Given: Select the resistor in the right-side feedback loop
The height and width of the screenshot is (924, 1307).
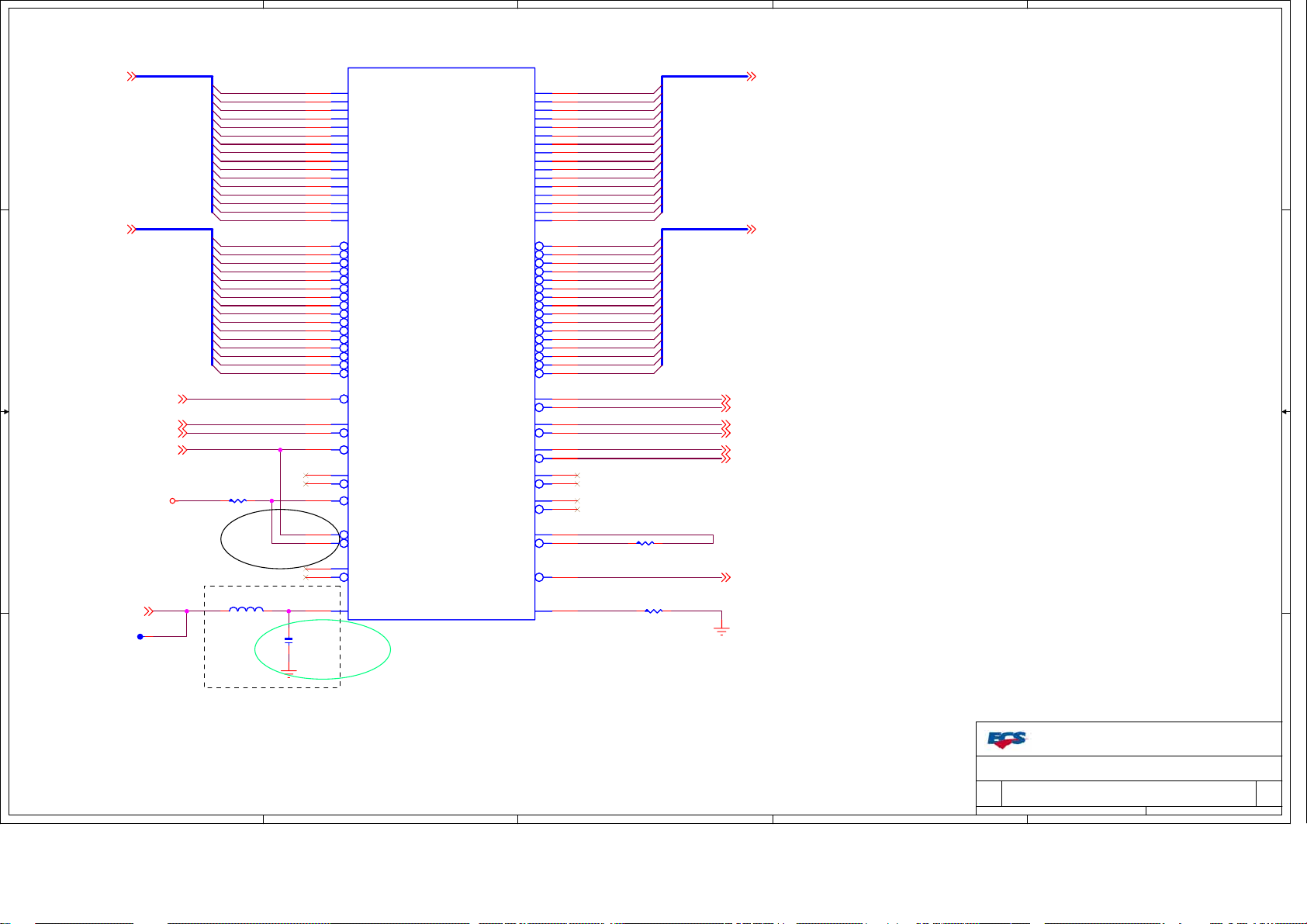Looking at the screenshot, I should 645,543.
